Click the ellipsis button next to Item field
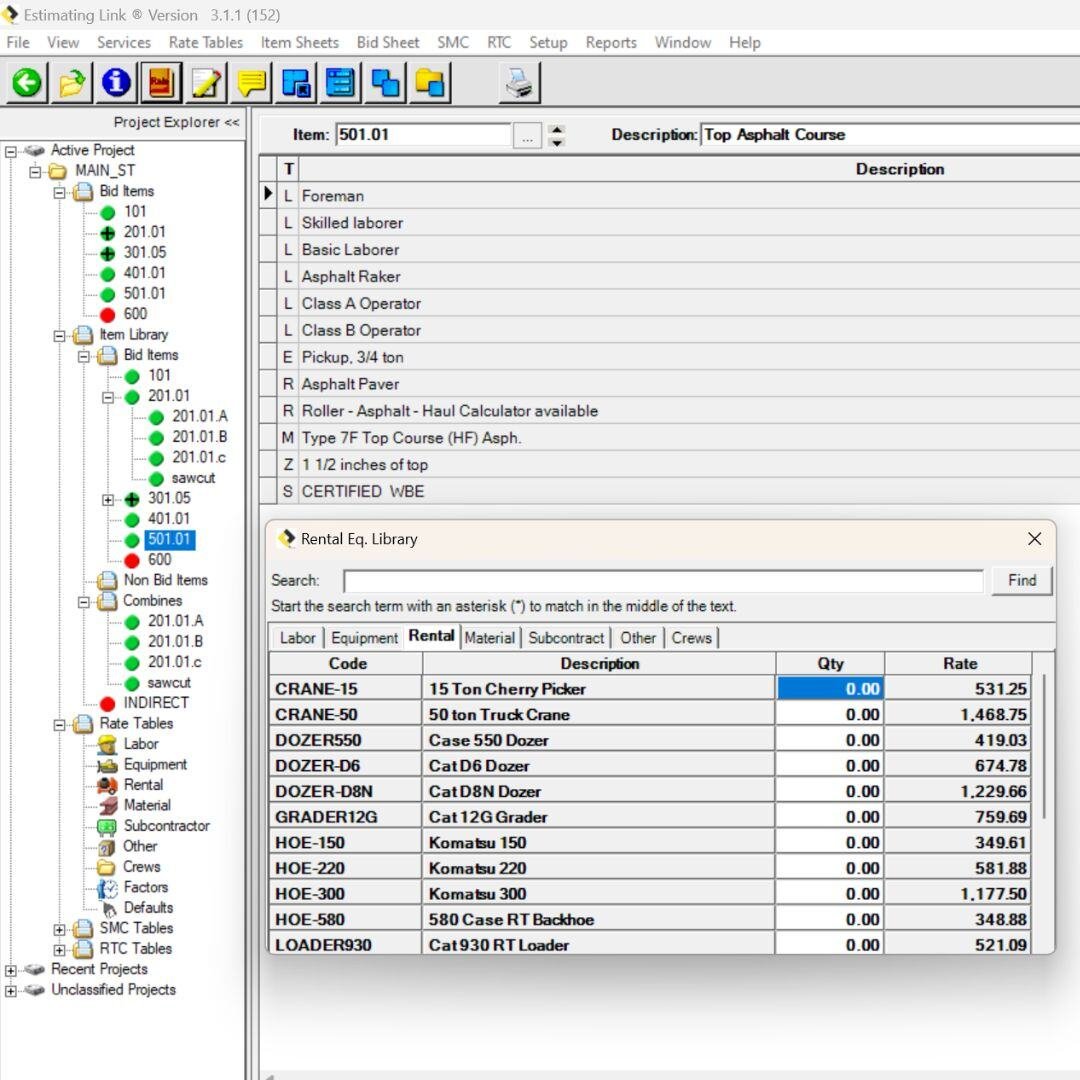This screenshot has width=1080, height=1080. pyautogui.click(x=527, y=135)
